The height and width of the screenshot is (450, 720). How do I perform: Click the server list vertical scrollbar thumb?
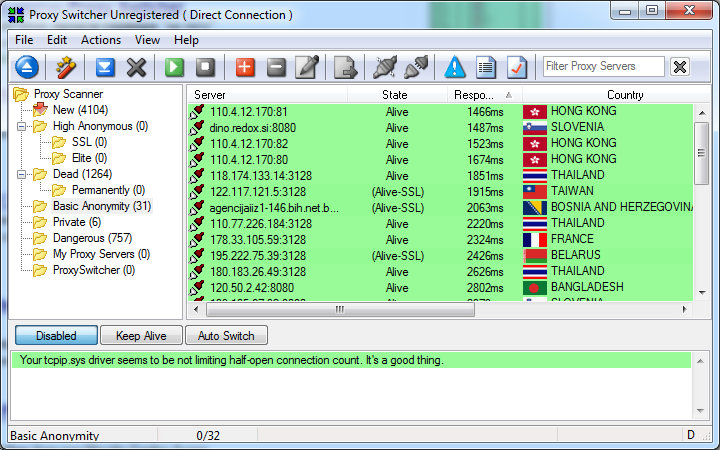click(701, 153)
